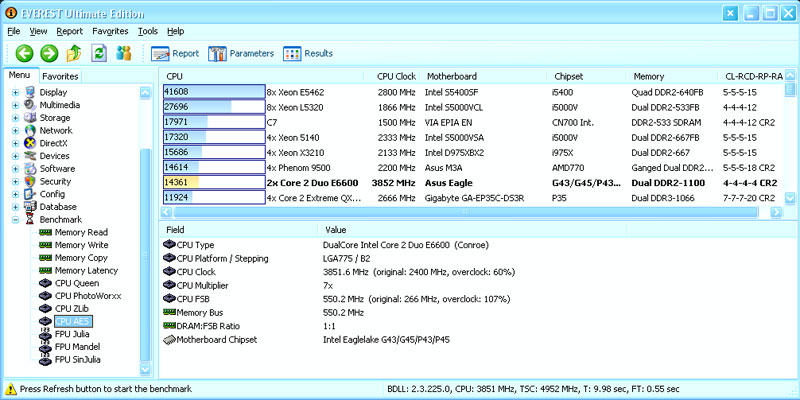Click the Up level arrow toolbar icon

point(74,53)
